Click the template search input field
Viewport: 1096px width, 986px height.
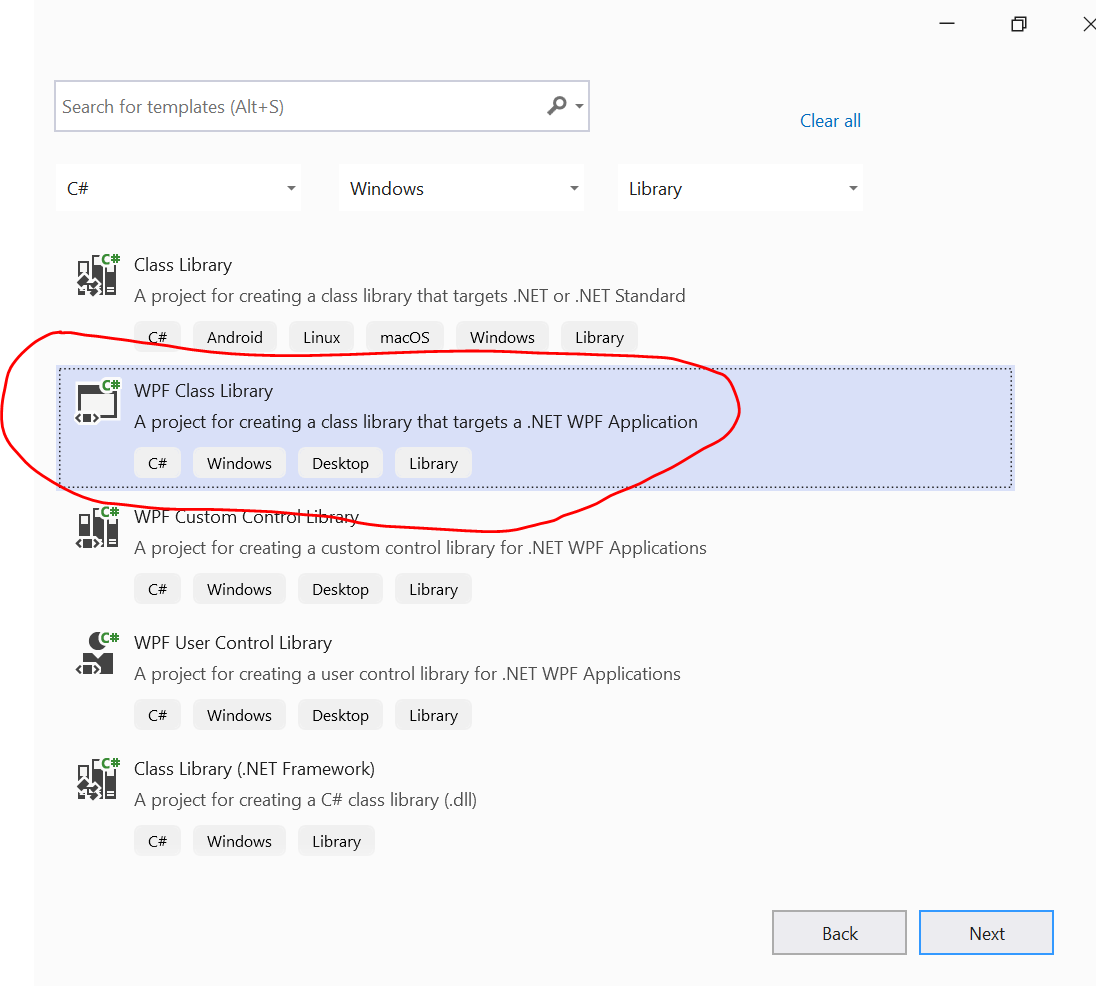tap(300, 105)
